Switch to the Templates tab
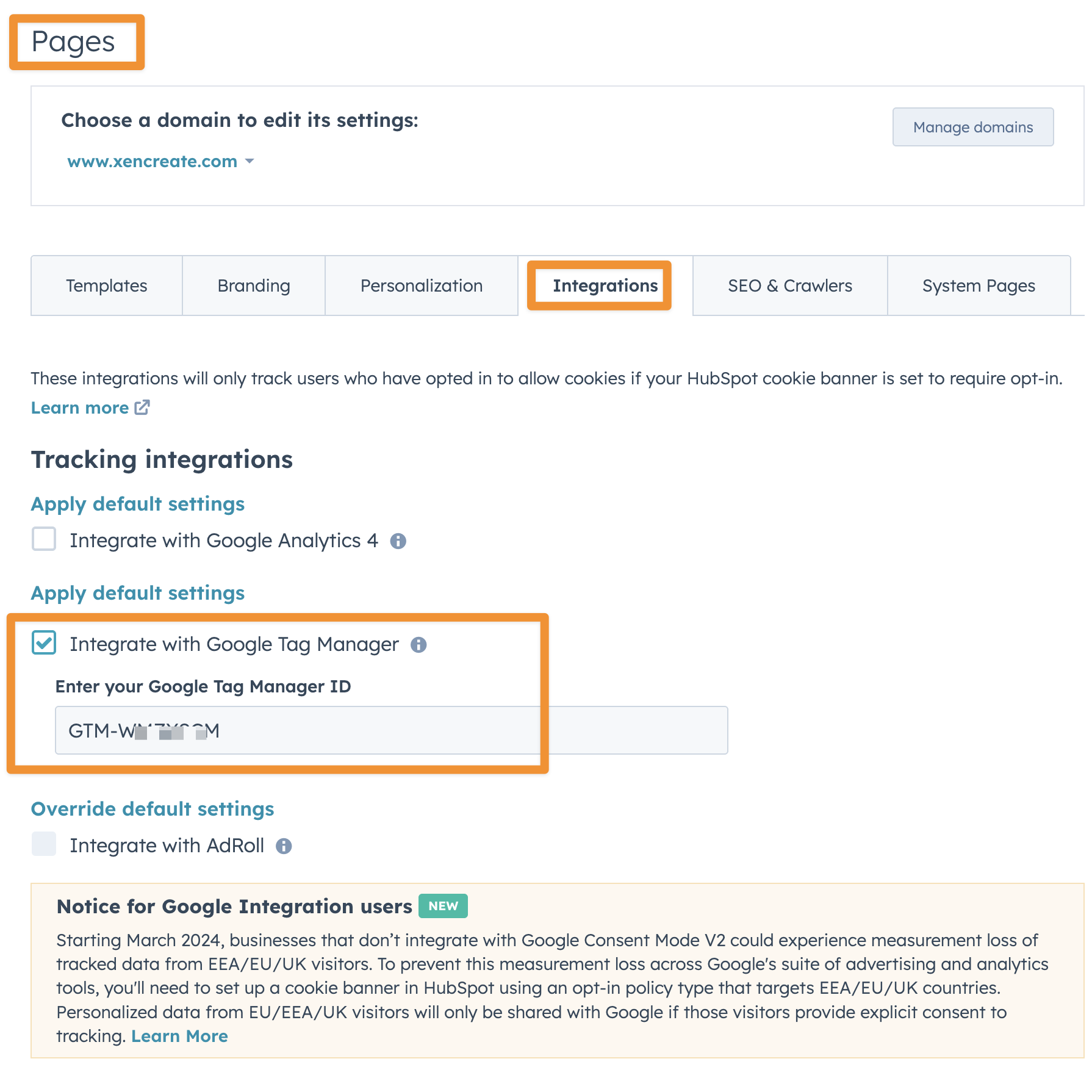 point(107,286)
